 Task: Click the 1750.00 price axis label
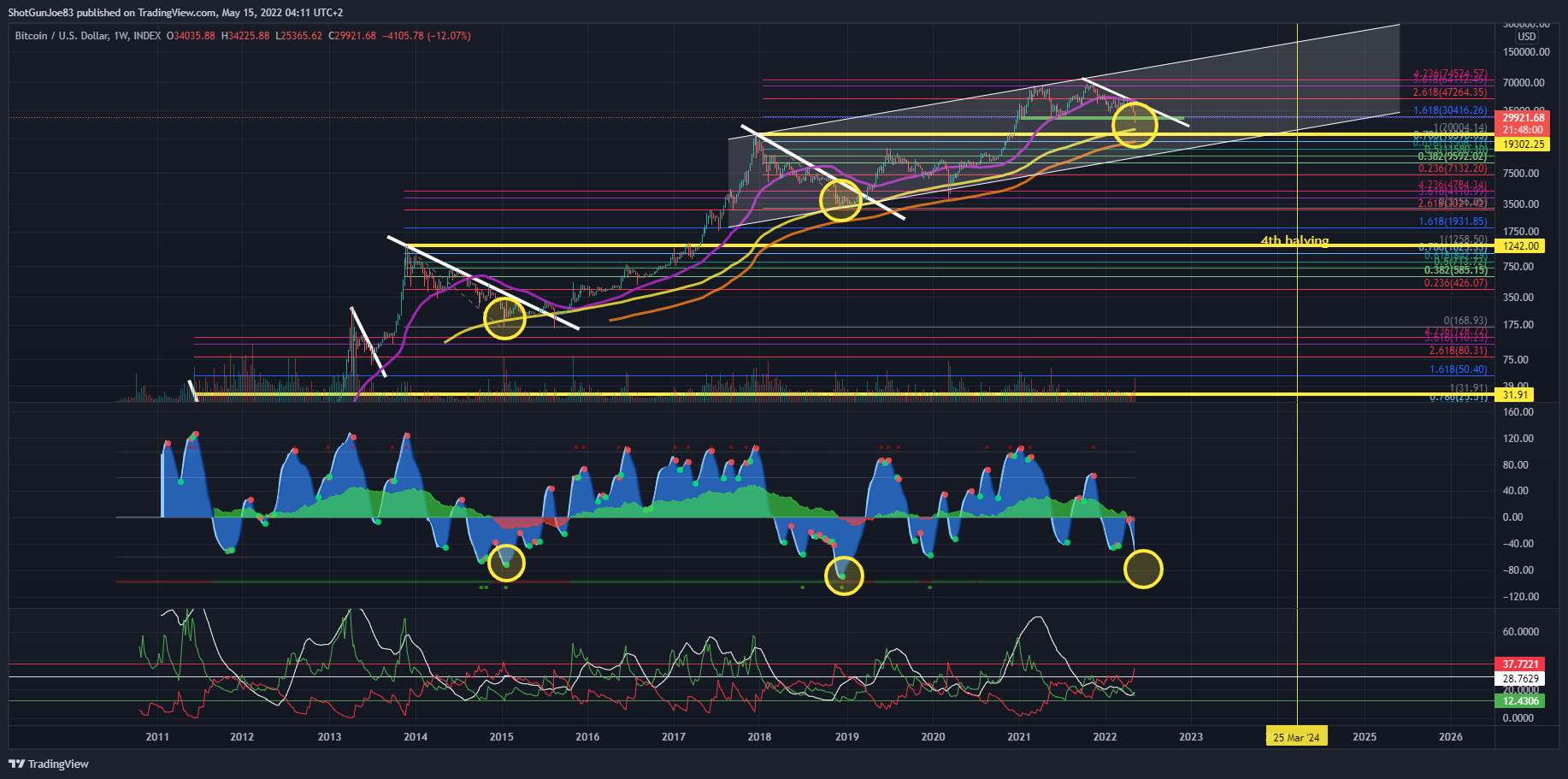coord(1522,232)
